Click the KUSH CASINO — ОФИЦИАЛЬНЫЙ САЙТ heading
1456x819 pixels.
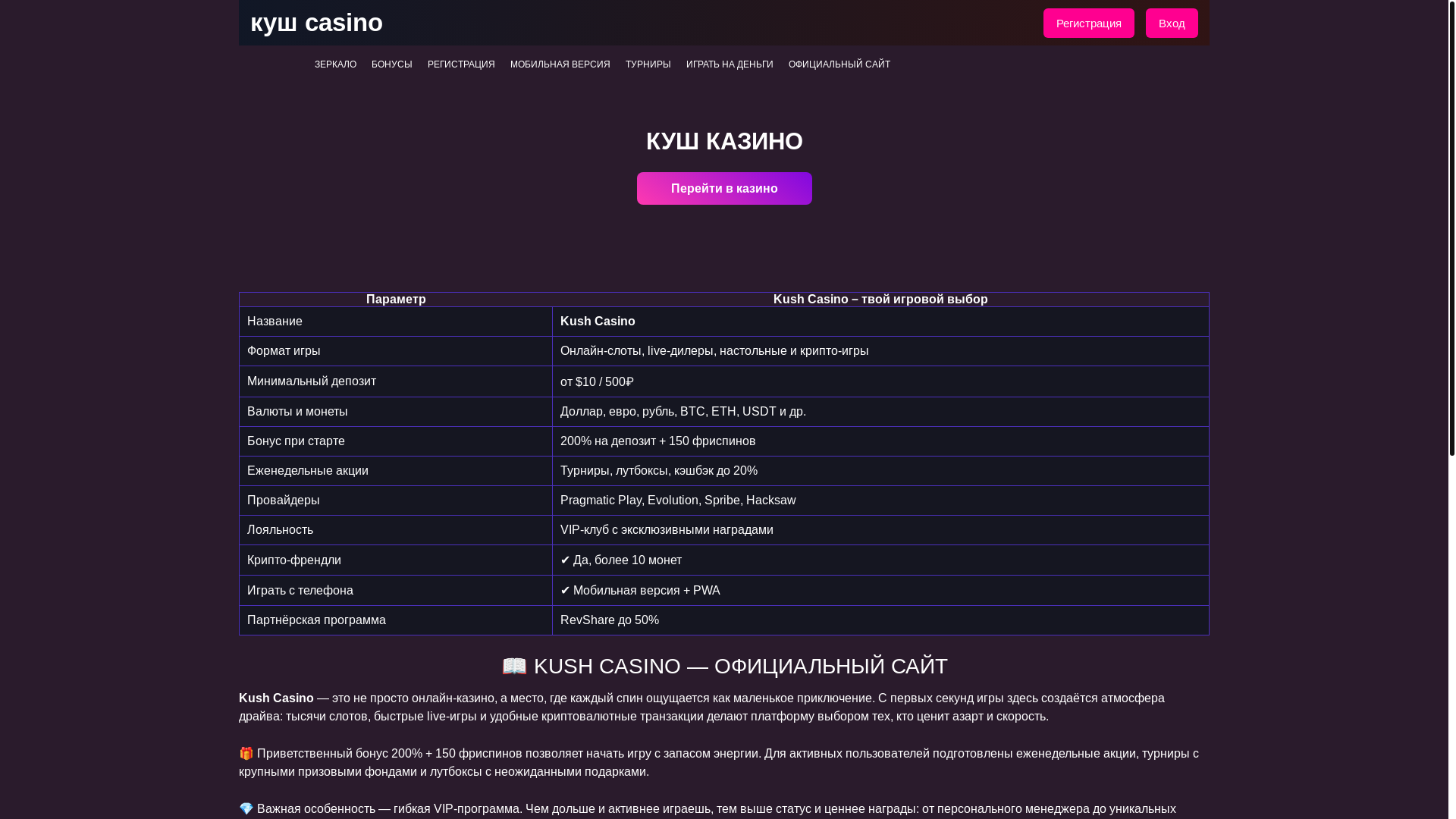724,666
